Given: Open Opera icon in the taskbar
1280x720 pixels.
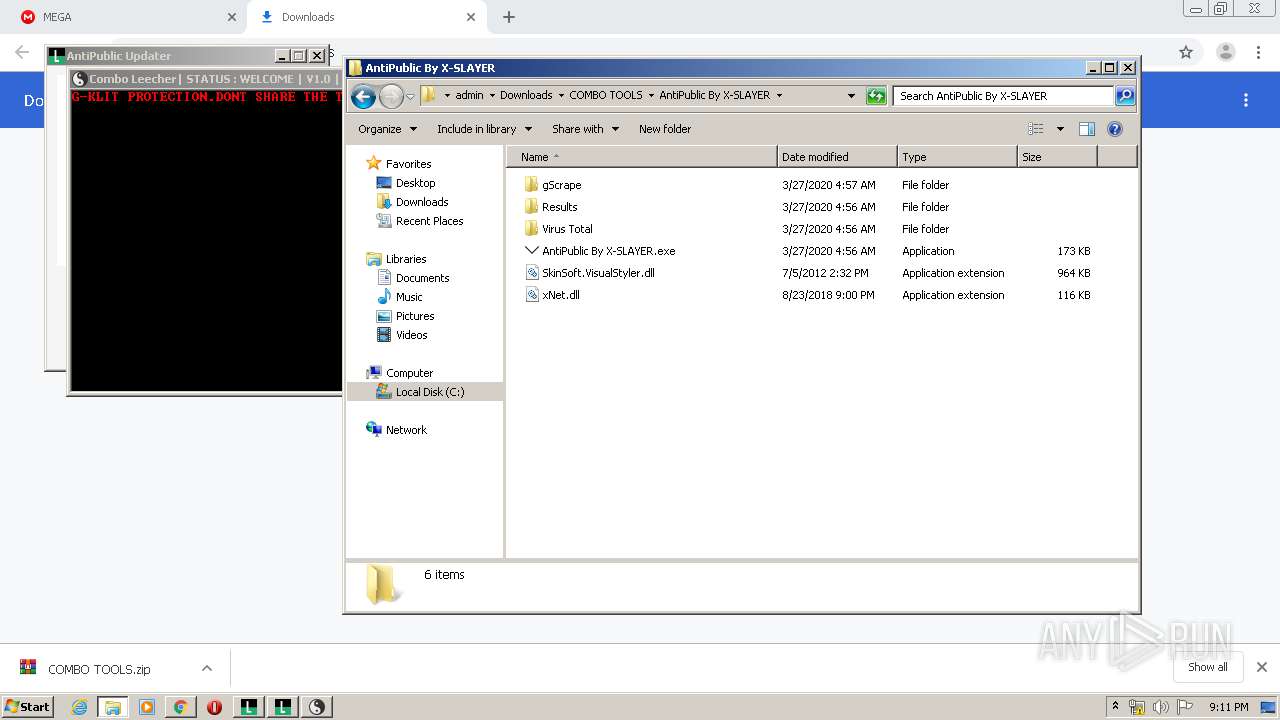Looking at the screenshot, I should tap(214, 707).
